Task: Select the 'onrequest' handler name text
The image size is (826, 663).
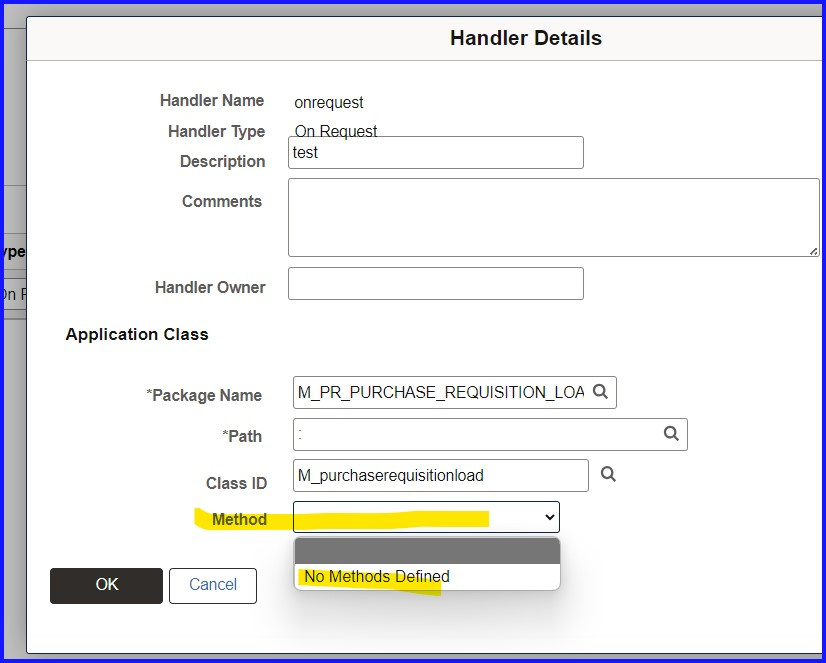Action: (x=329, y=102)
